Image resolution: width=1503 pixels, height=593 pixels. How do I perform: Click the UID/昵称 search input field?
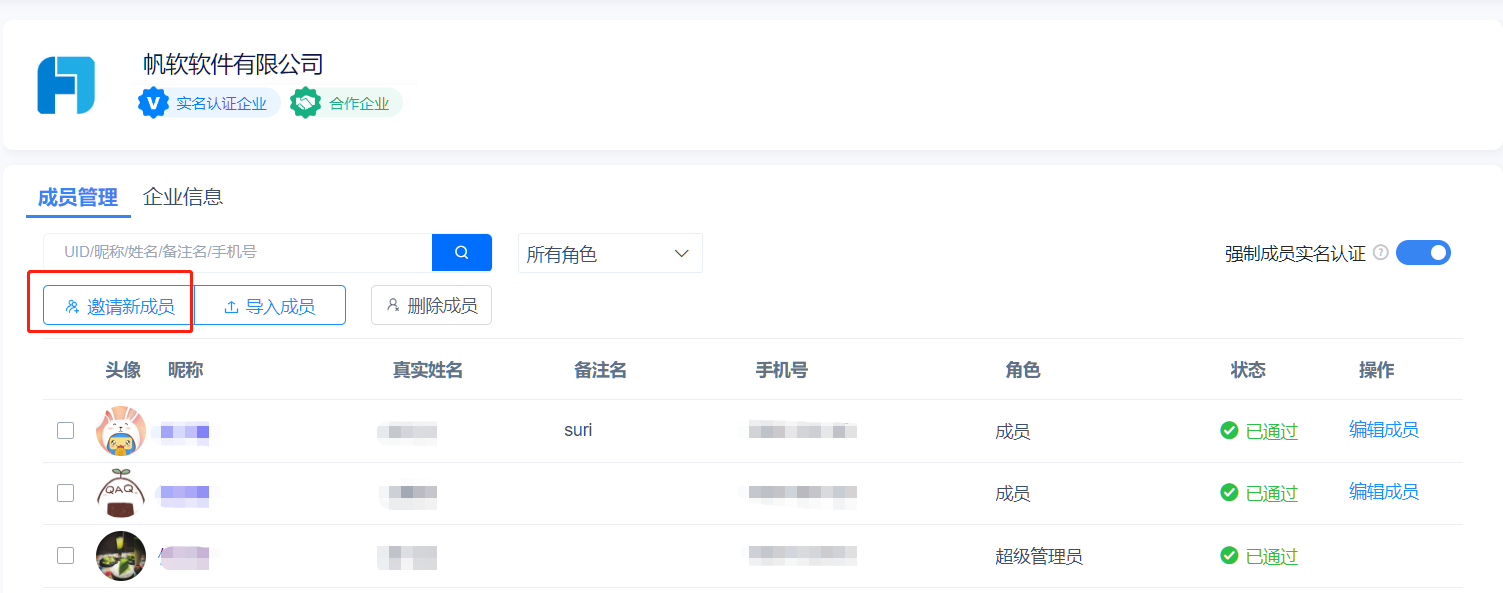(238, 252)
